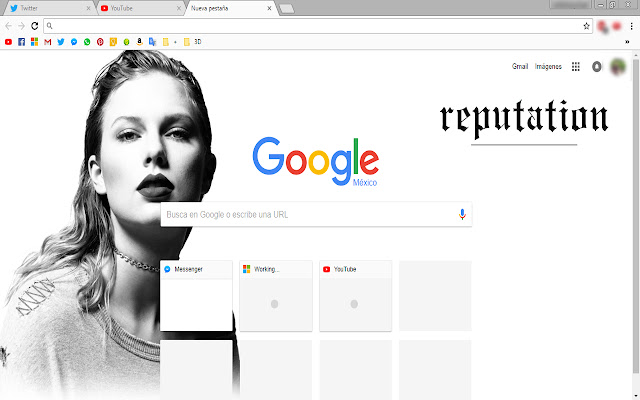Open the Twitter bookmark in bookmarks bar
Screen dimensions: 640x400
pyautogui.click(x=61, y=42)
